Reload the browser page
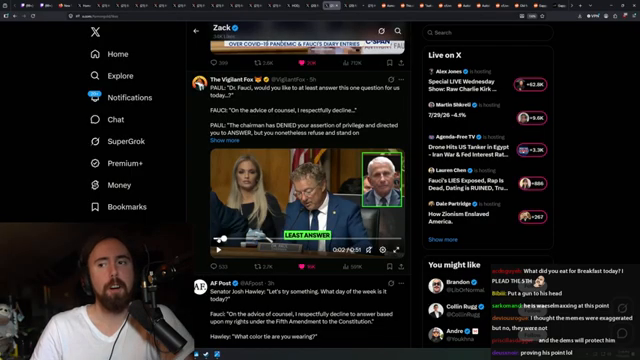Viewport: 640px width, 360px height. click(x=33, y=16)
